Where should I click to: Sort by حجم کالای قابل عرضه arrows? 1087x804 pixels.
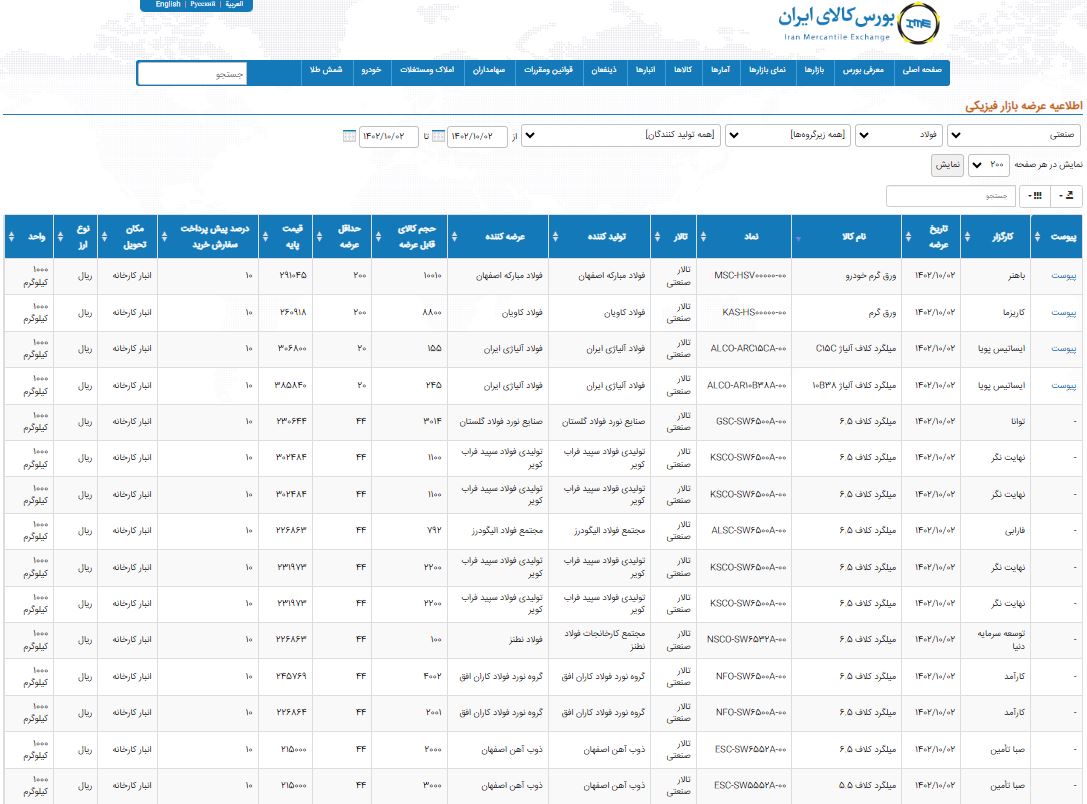click(x=378, y=236)
